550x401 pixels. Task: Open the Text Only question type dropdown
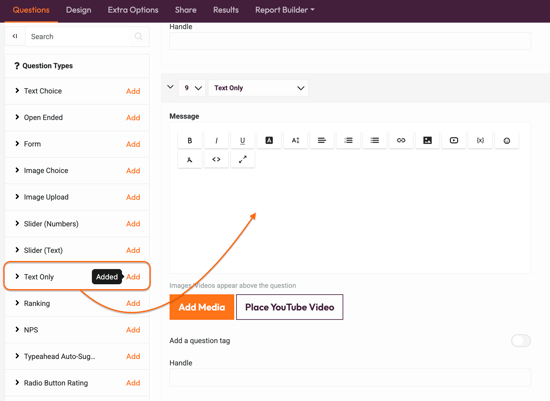click(x=259, y=88)
